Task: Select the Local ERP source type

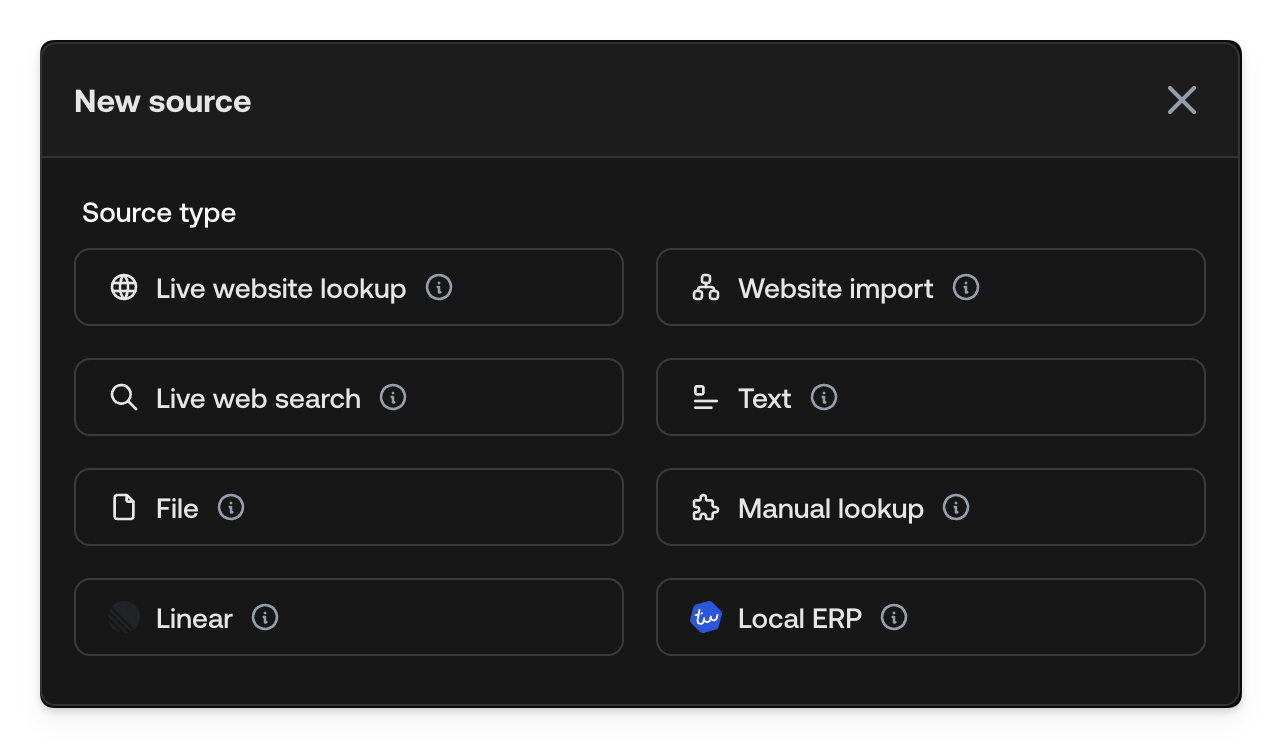Action: point(931,617)
